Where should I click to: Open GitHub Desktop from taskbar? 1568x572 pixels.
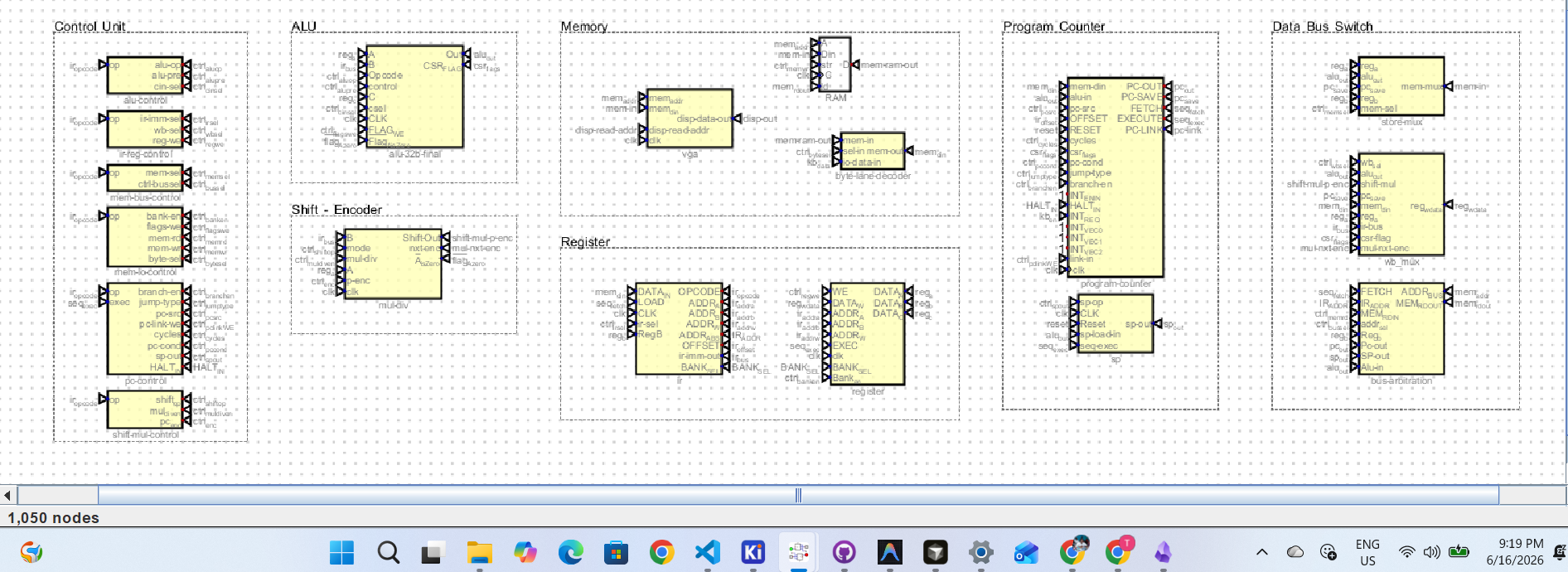(844, 552)
